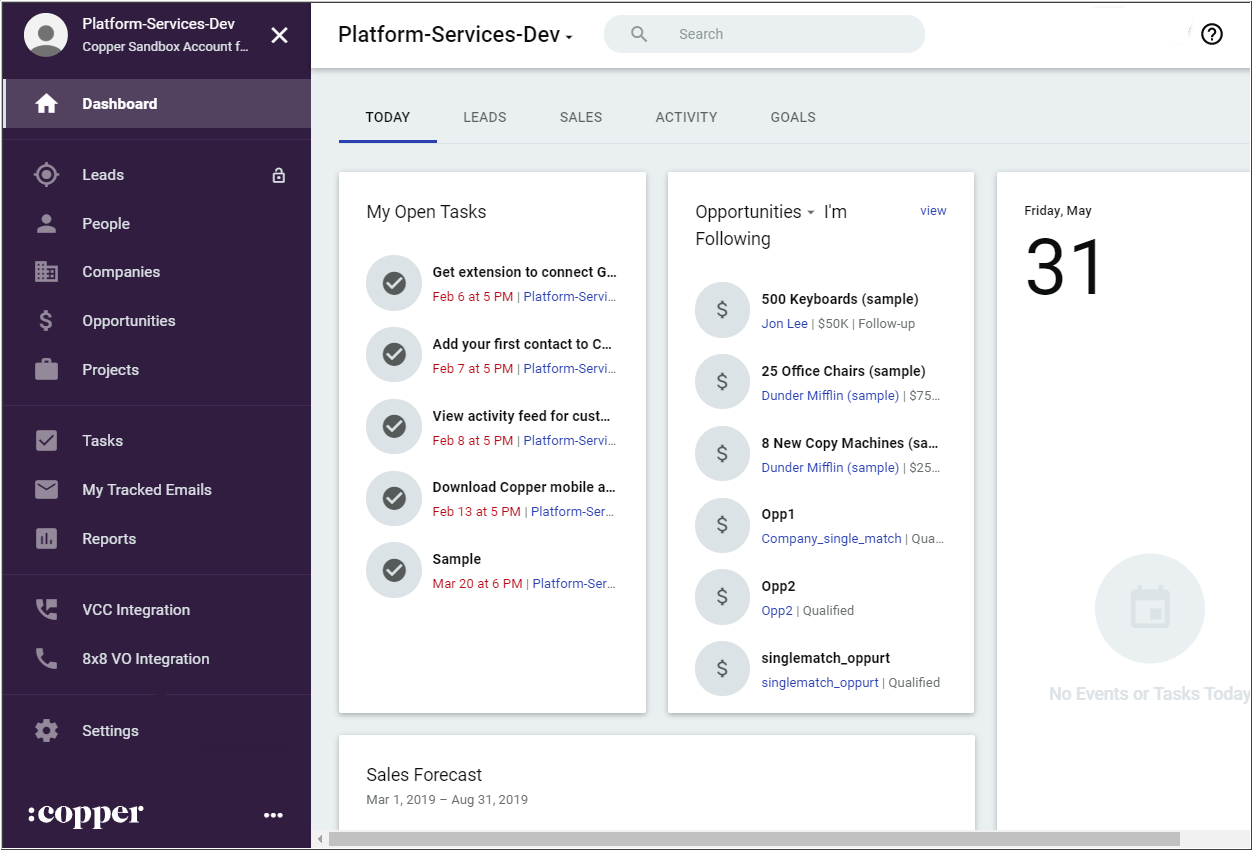This screenshot has width=1252, height=850.
Task: Click the copper logo in sidebar
Action: pos(86,815)
